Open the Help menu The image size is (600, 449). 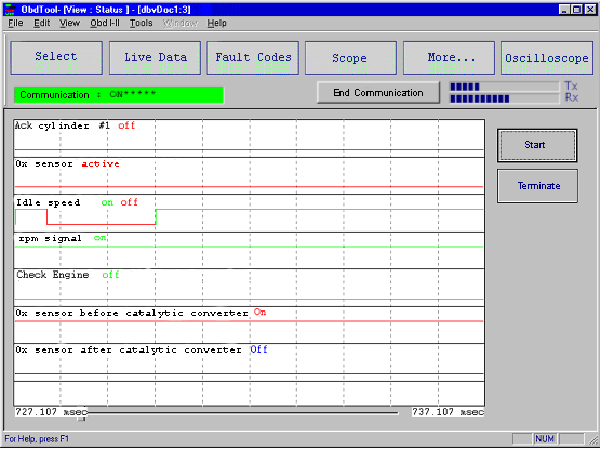(217, 23)
